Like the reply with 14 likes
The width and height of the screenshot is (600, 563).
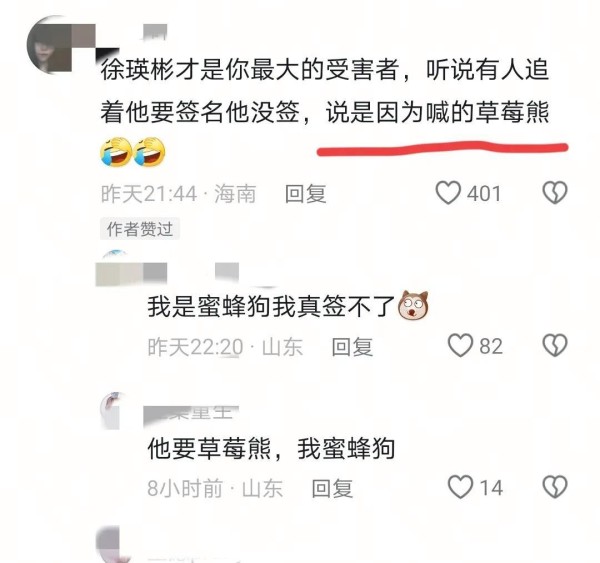point(460,487)
